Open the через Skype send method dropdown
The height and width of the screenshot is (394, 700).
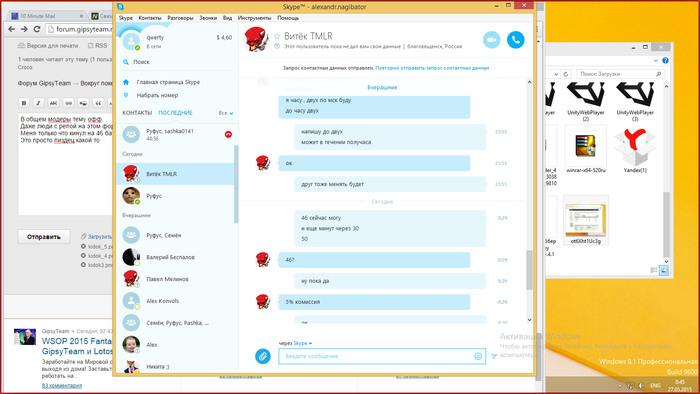(303, 343)
